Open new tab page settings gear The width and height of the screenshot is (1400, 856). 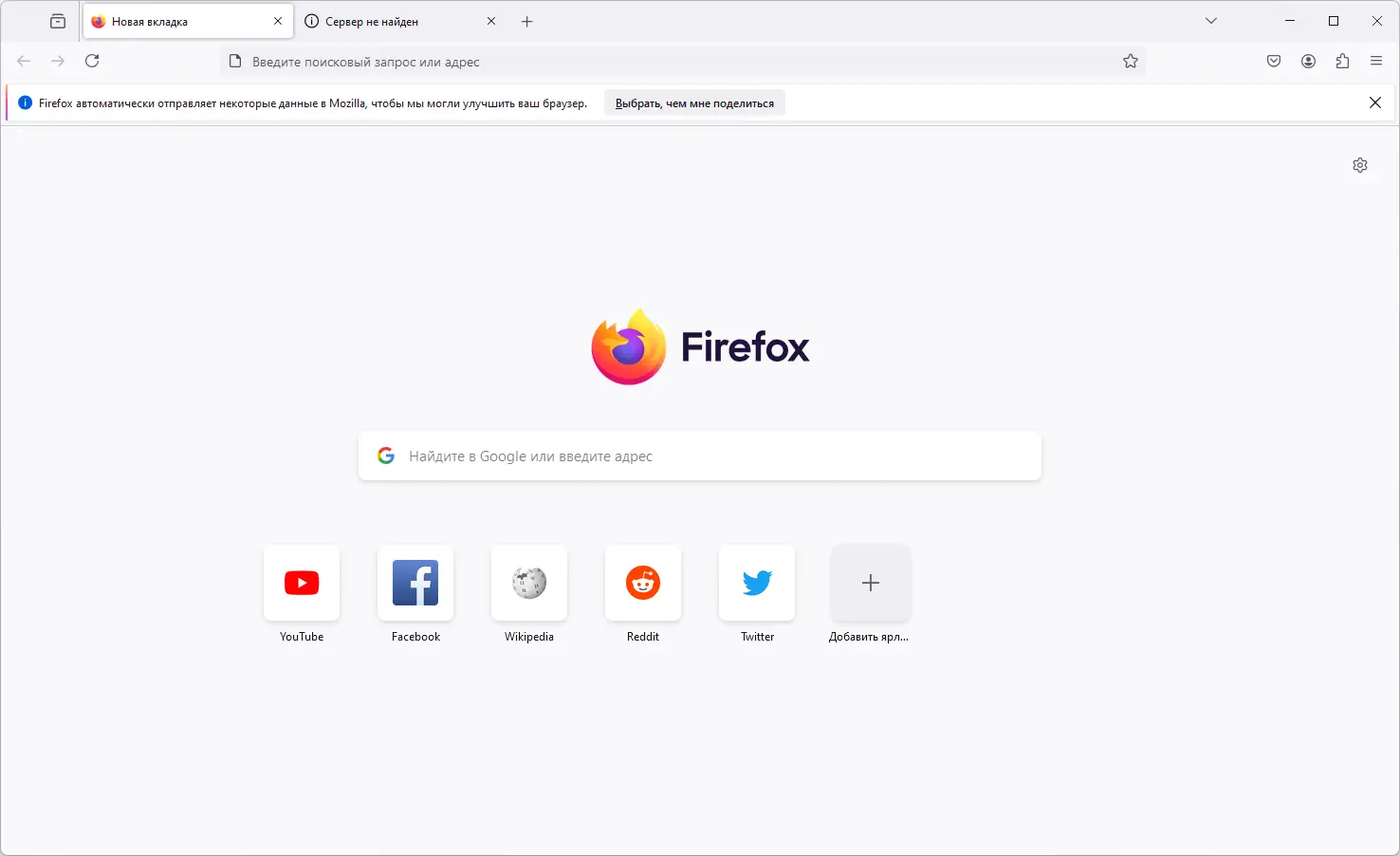(x=1360, y=165)
